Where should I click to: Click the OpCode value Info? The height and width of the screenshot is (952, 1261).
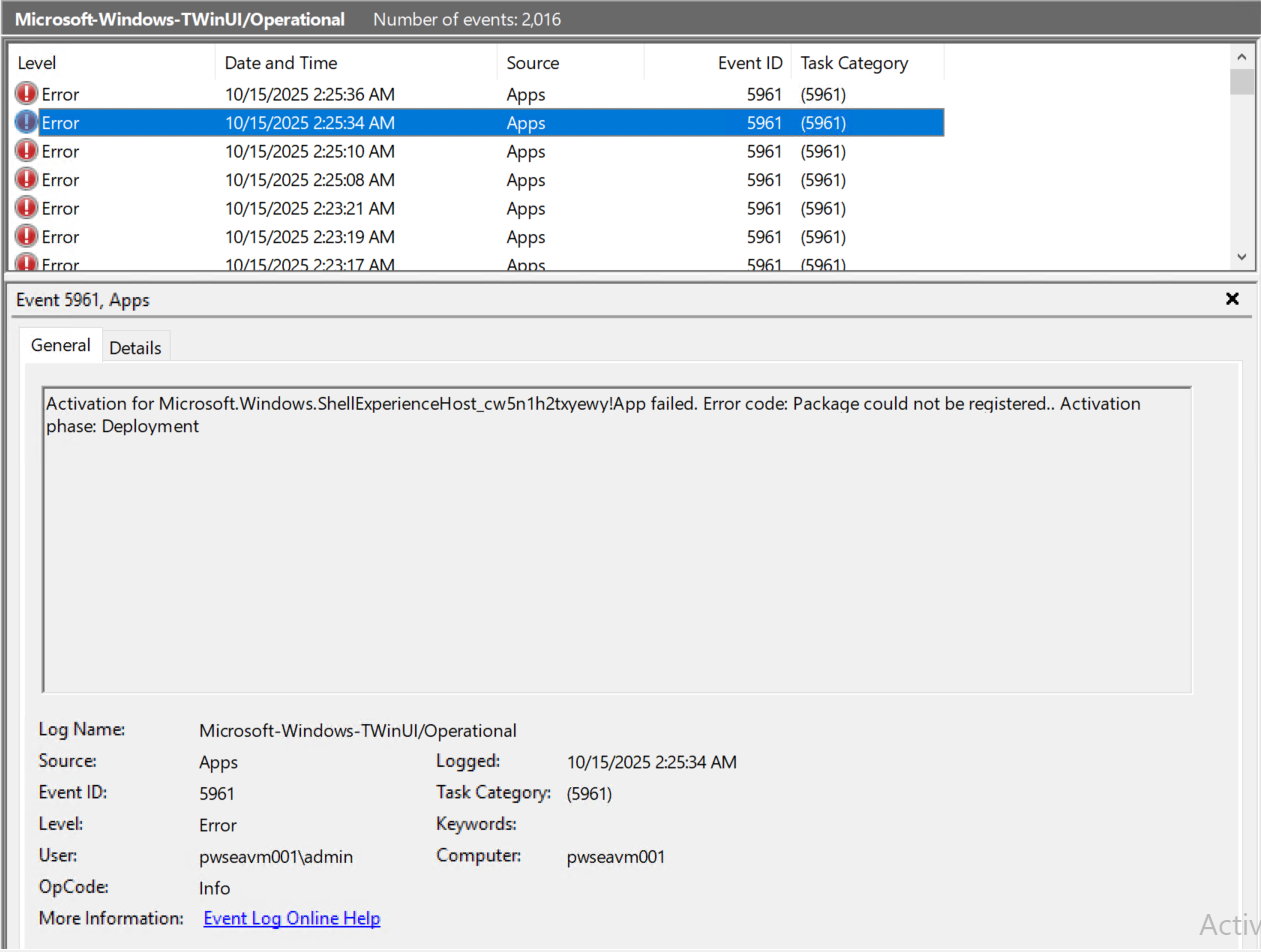(x=215, y=888)
